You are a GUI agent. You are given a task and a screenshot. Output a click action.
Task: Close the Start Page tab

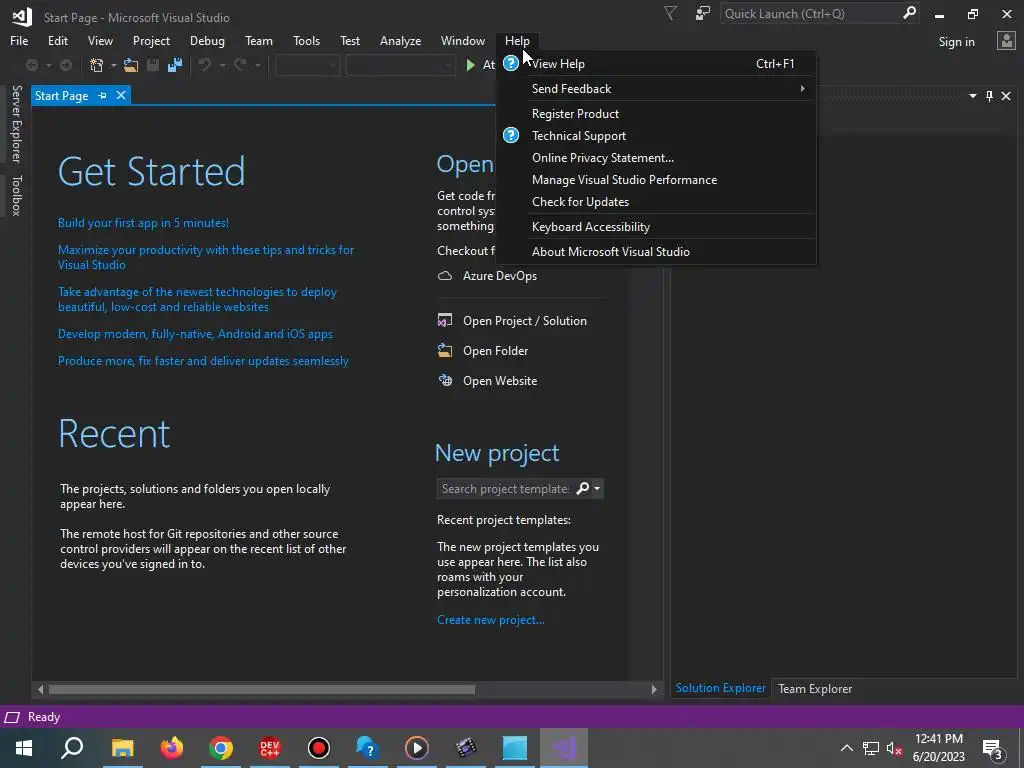121,95
